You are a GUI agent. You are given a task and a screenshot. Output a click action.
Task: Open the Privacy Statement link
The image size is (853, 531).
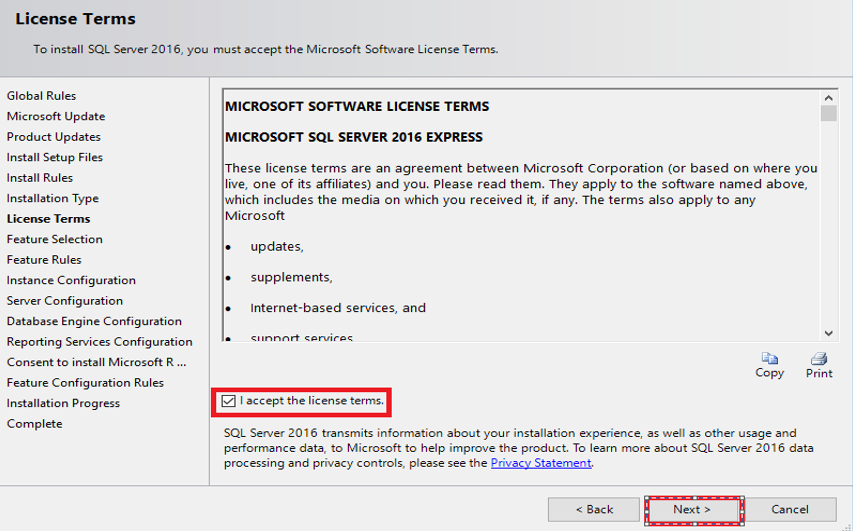(541, 463)
